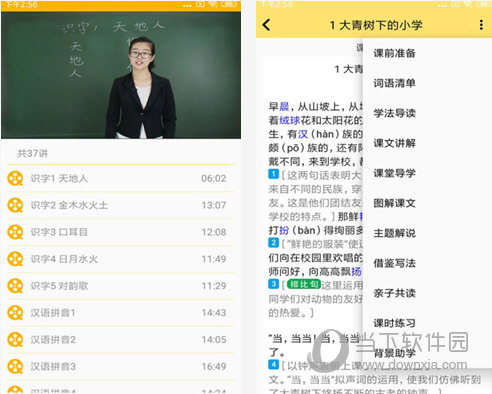
Task: Tap the blue linked character 汉
Action: [x=303, y=134]
